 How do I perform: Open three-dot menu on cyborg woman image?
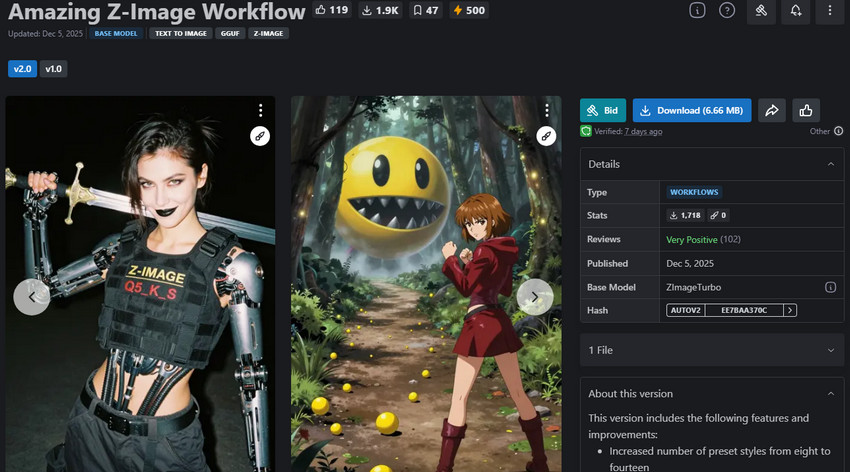(260, 110)
